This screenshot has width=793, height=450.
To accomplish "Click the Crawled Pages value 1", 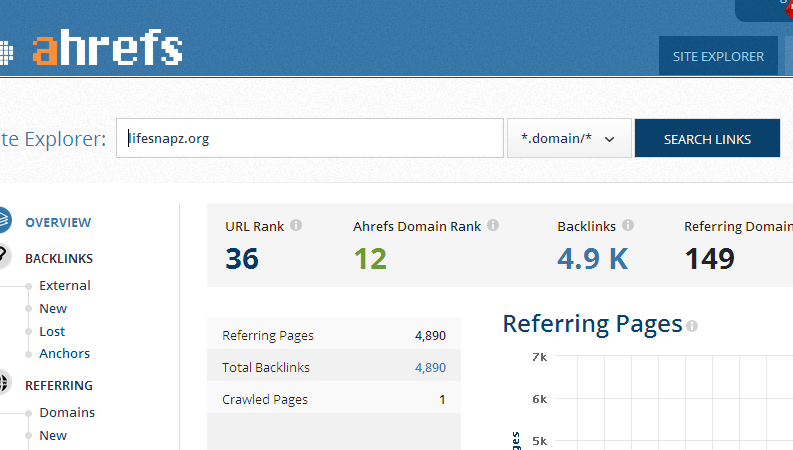I will 442,399.
